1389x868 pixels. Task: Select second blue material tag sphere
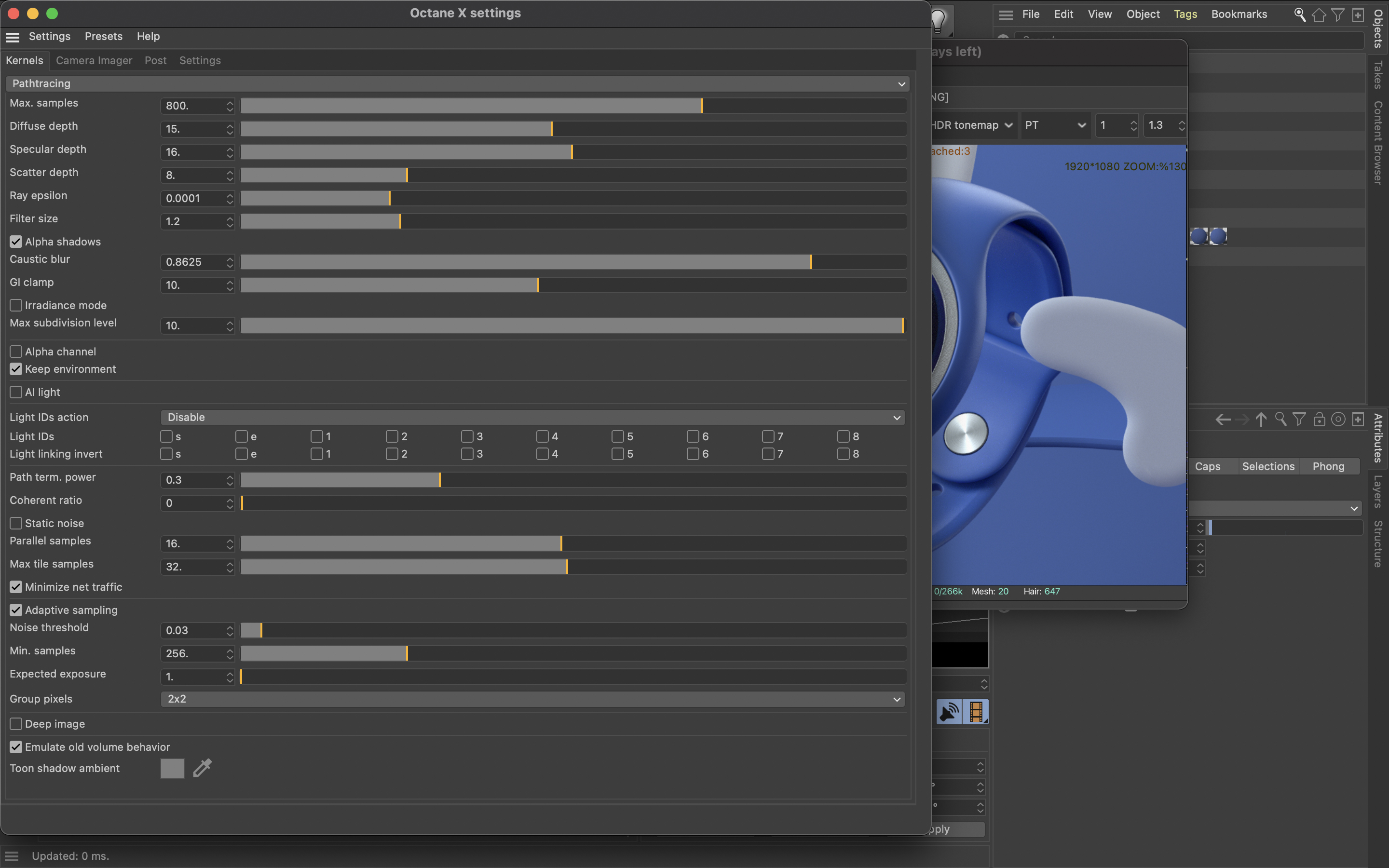coord(1217,236)
